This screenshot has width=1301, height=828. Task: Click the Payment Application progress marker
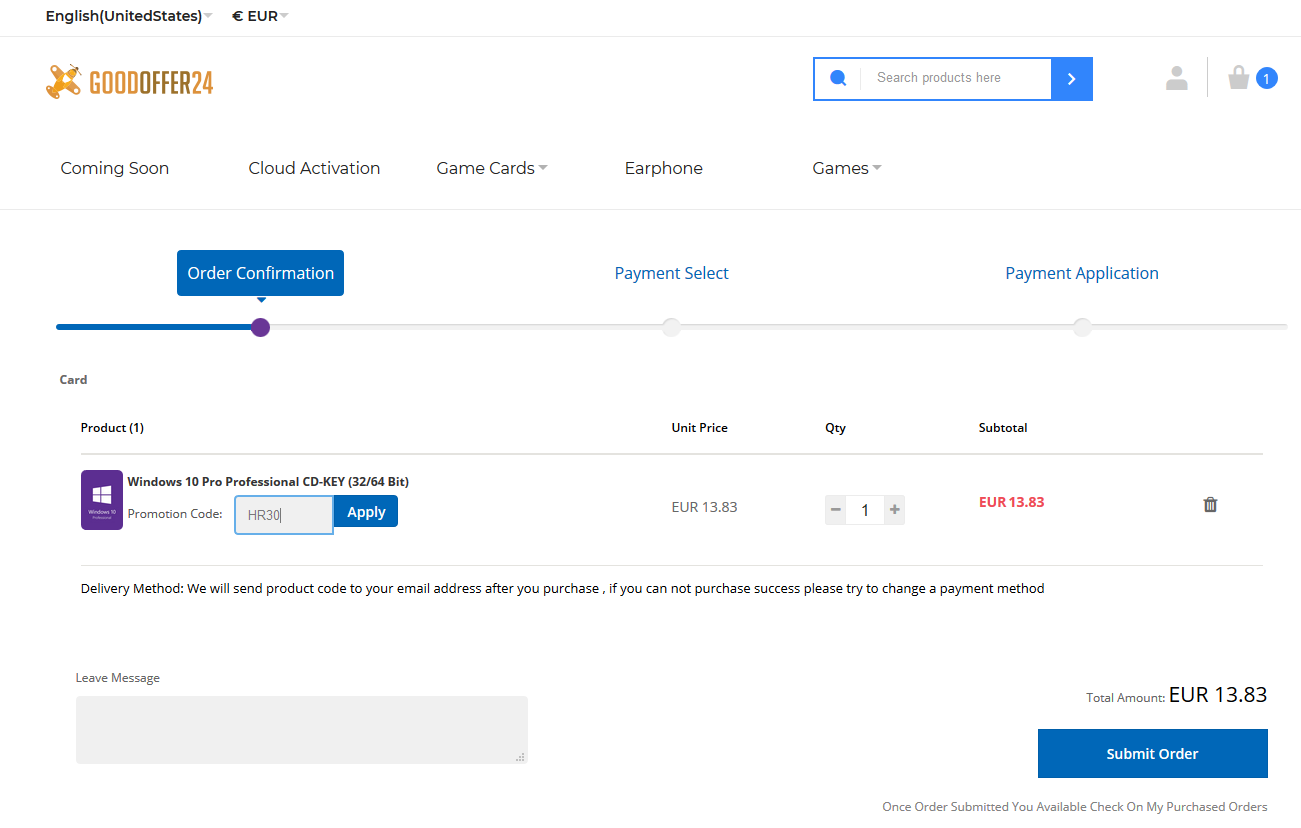[x=1082, y=327]
